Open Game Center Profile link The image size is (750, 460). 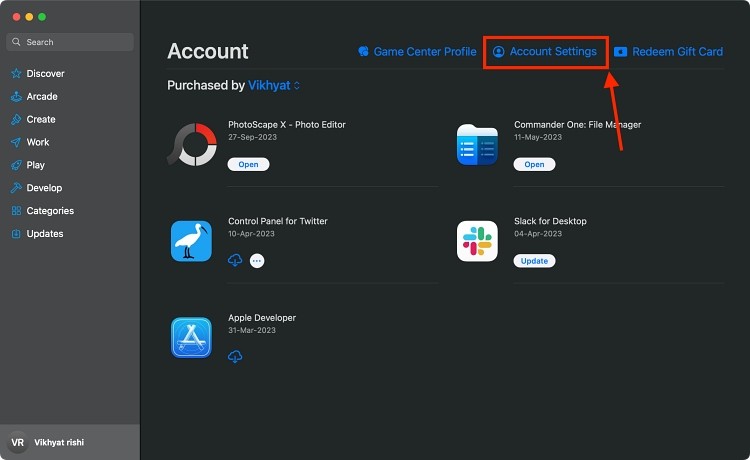pos(425,52)
